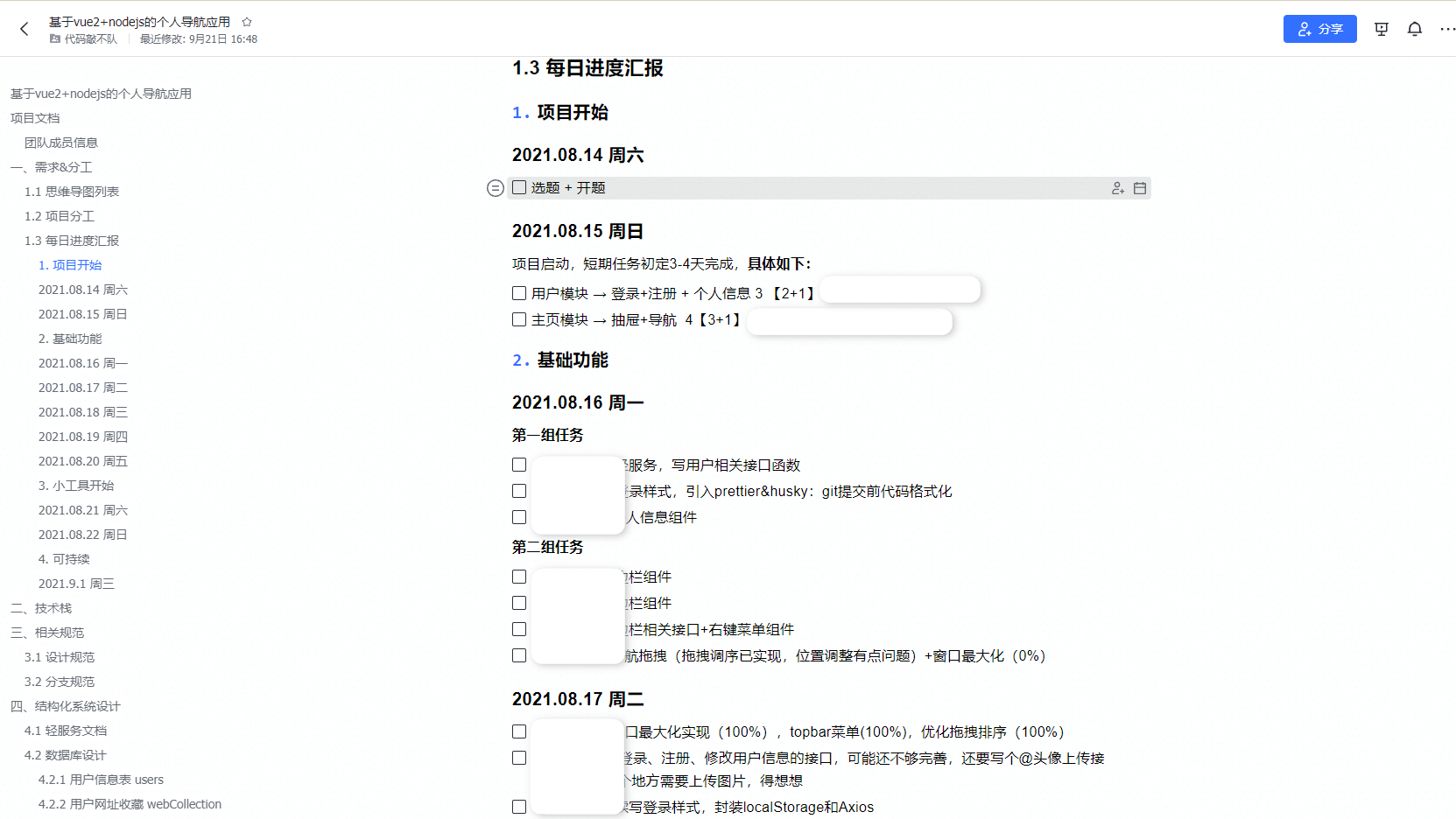Jump to 2021.08.17 周二 in outline
1456x819 pixels.
coord(83,388)
